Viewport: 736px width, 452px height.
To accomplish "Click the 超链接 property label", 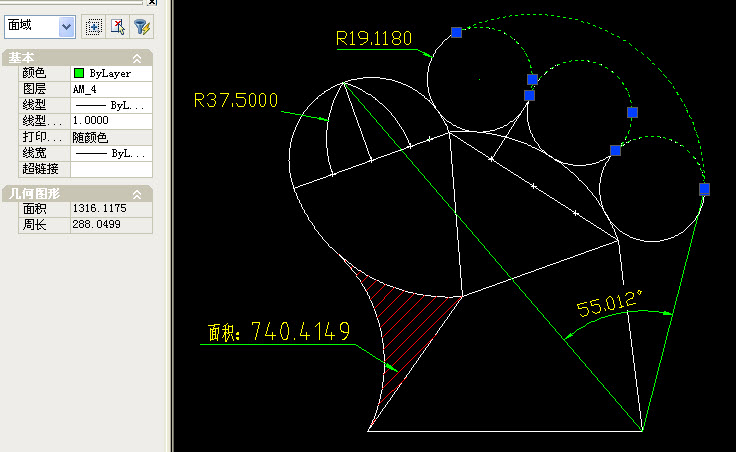I will (x=40, y=169).
